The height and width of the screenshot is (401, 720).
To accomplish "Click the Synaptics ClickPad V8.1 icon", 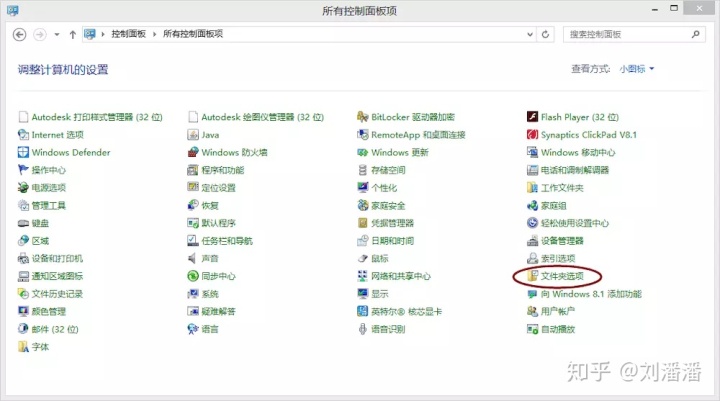I will tap(532, 135).
